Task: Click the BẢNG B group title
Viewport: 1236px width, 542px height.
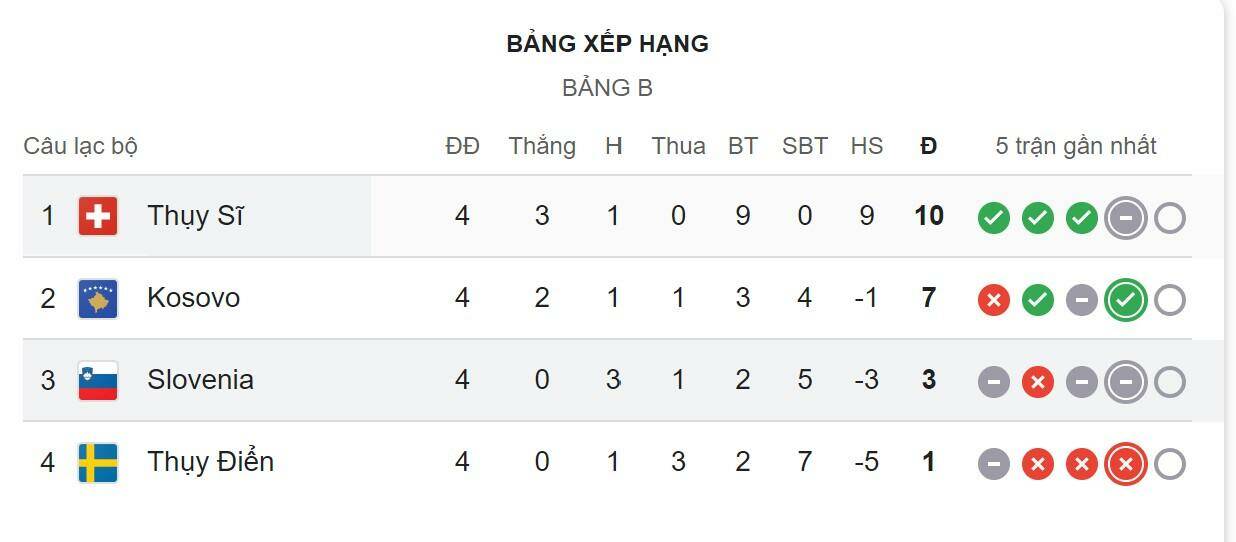Action: (607, 88)
